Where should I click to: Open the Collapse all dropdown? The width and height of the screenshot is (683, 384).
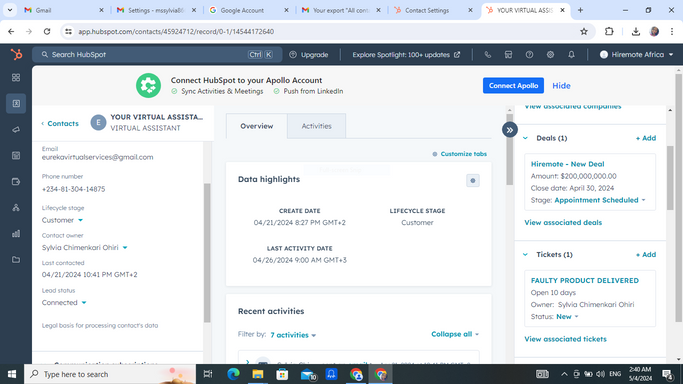tap(455, 334)
